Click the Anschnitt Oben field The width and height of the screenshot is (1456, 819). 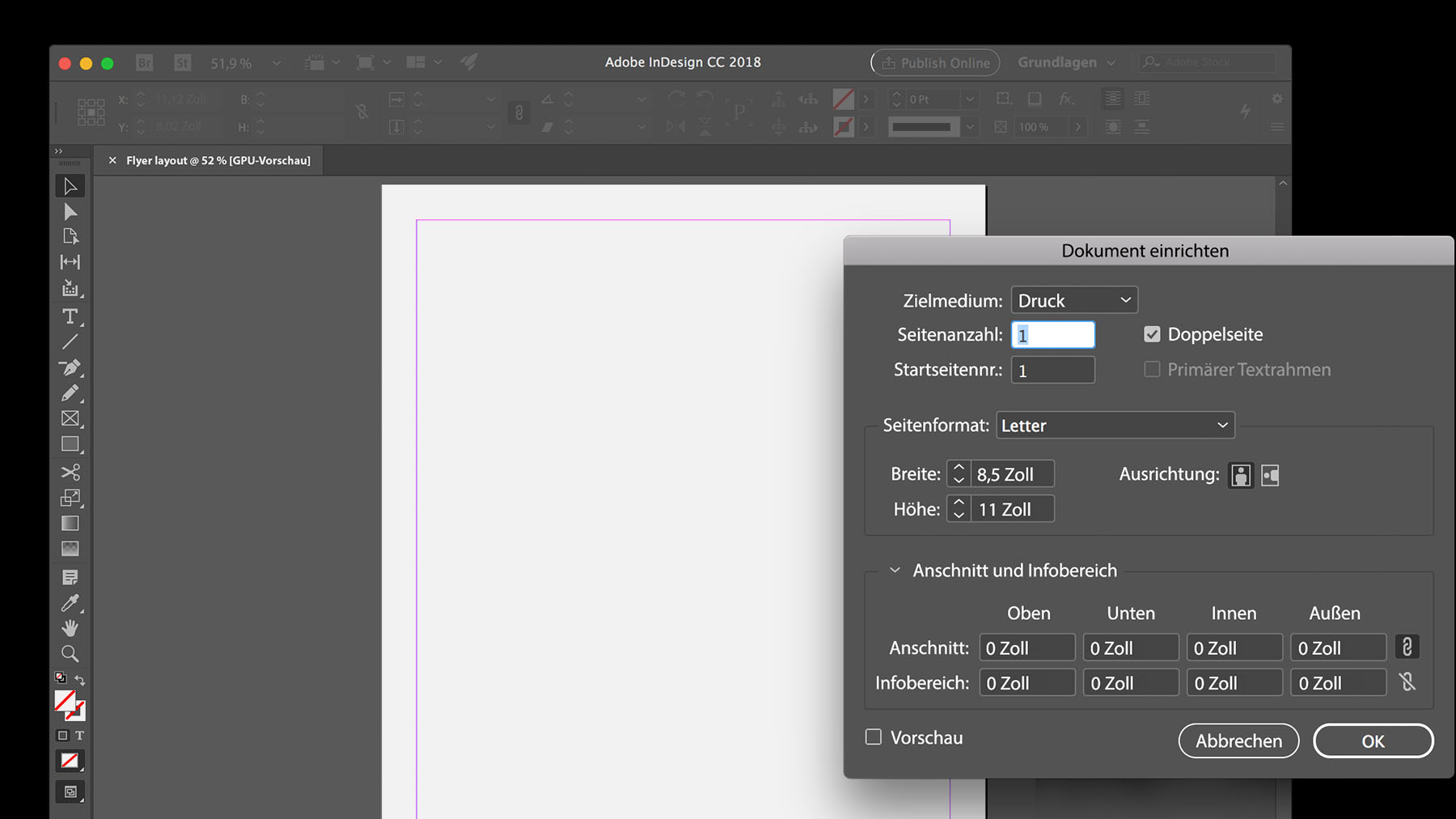[x=1027, y=647]
